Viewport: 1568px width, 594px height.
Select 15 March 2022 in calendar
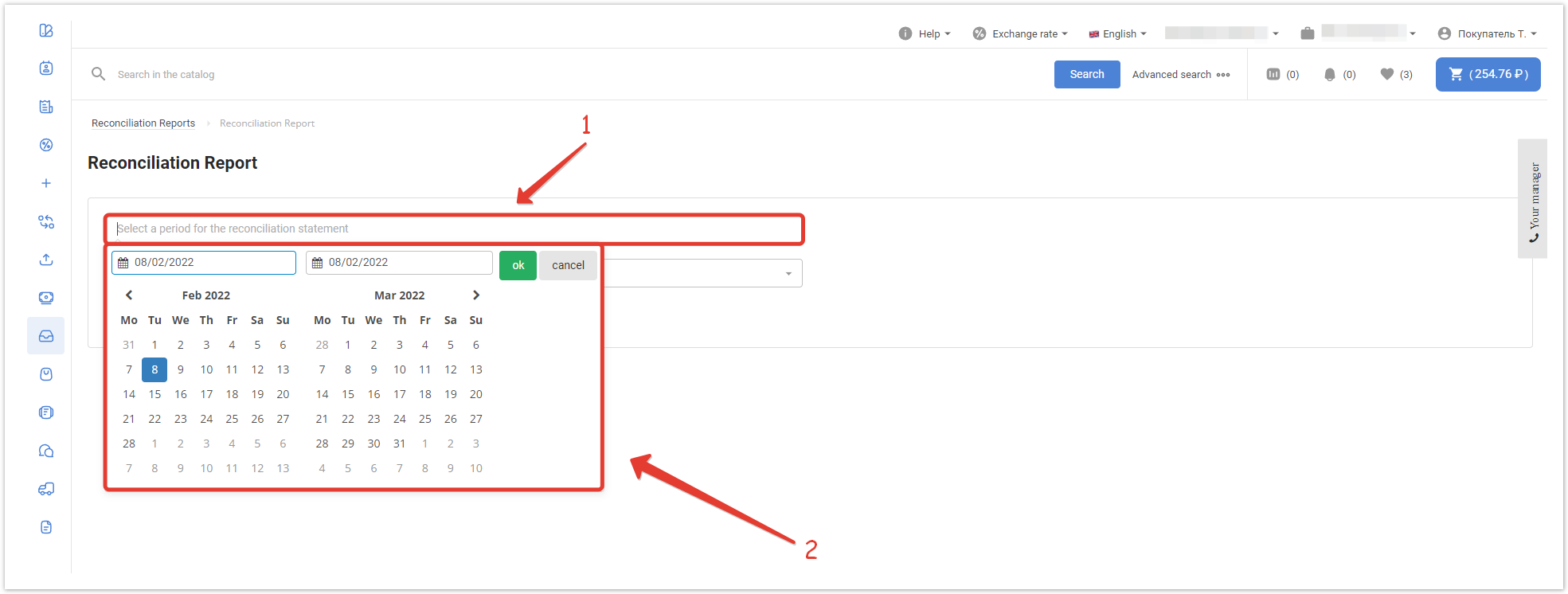pyautogui.click(x=348, y=394)
